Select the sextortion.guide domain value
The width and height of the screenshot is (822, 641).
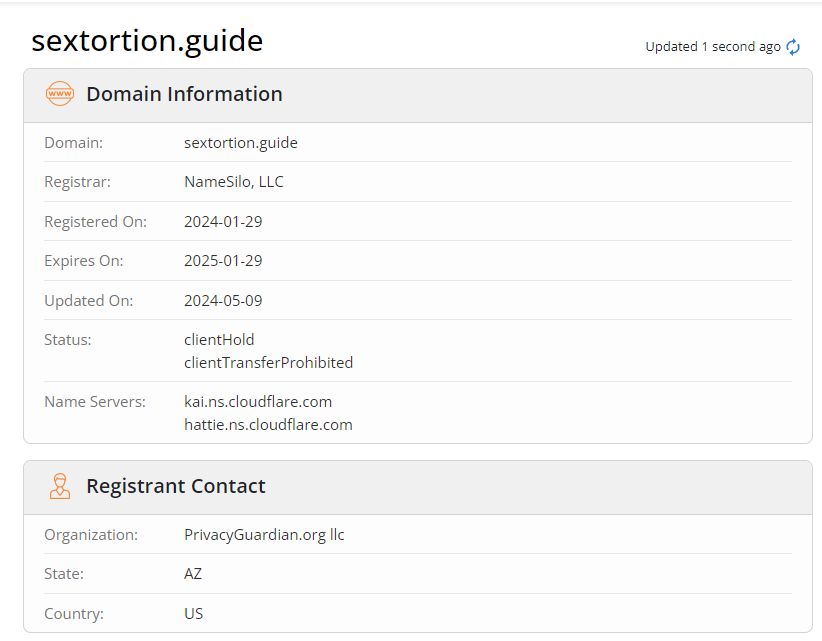(241, 143)
